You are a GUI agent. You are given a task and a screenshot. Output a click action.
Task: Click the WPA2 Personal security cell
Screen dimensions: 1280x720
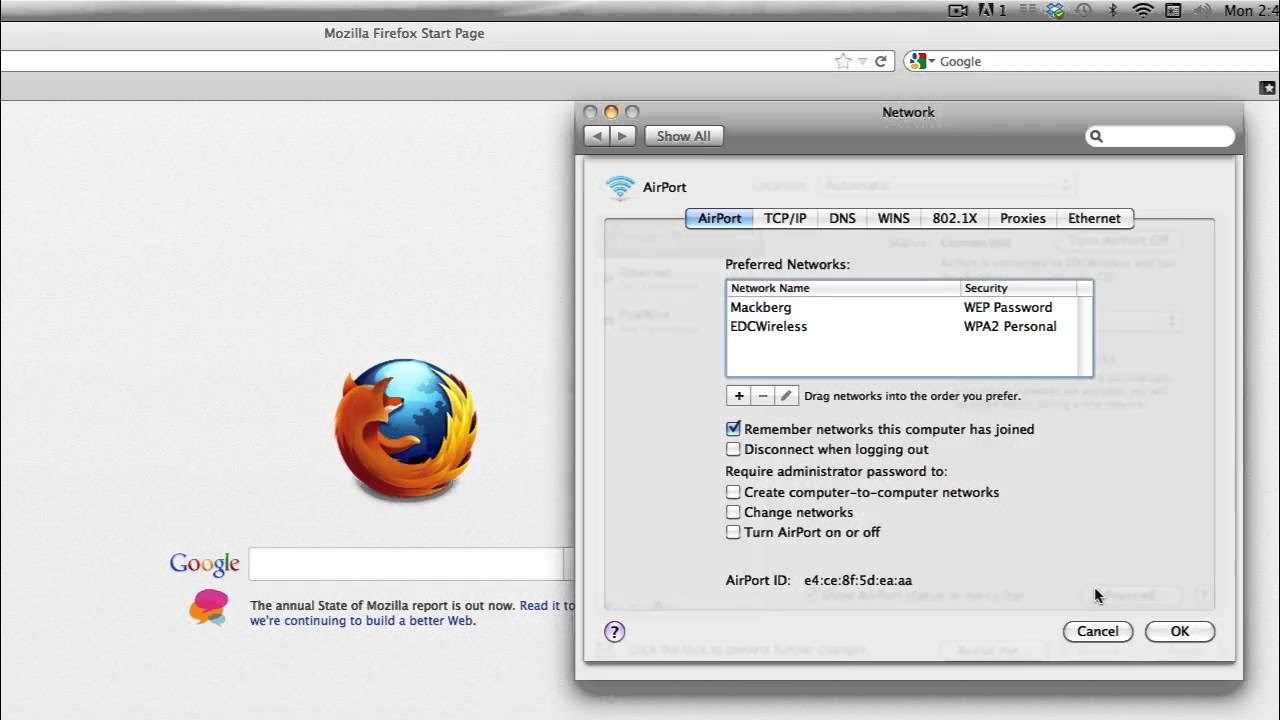(x=1010, y=326)
